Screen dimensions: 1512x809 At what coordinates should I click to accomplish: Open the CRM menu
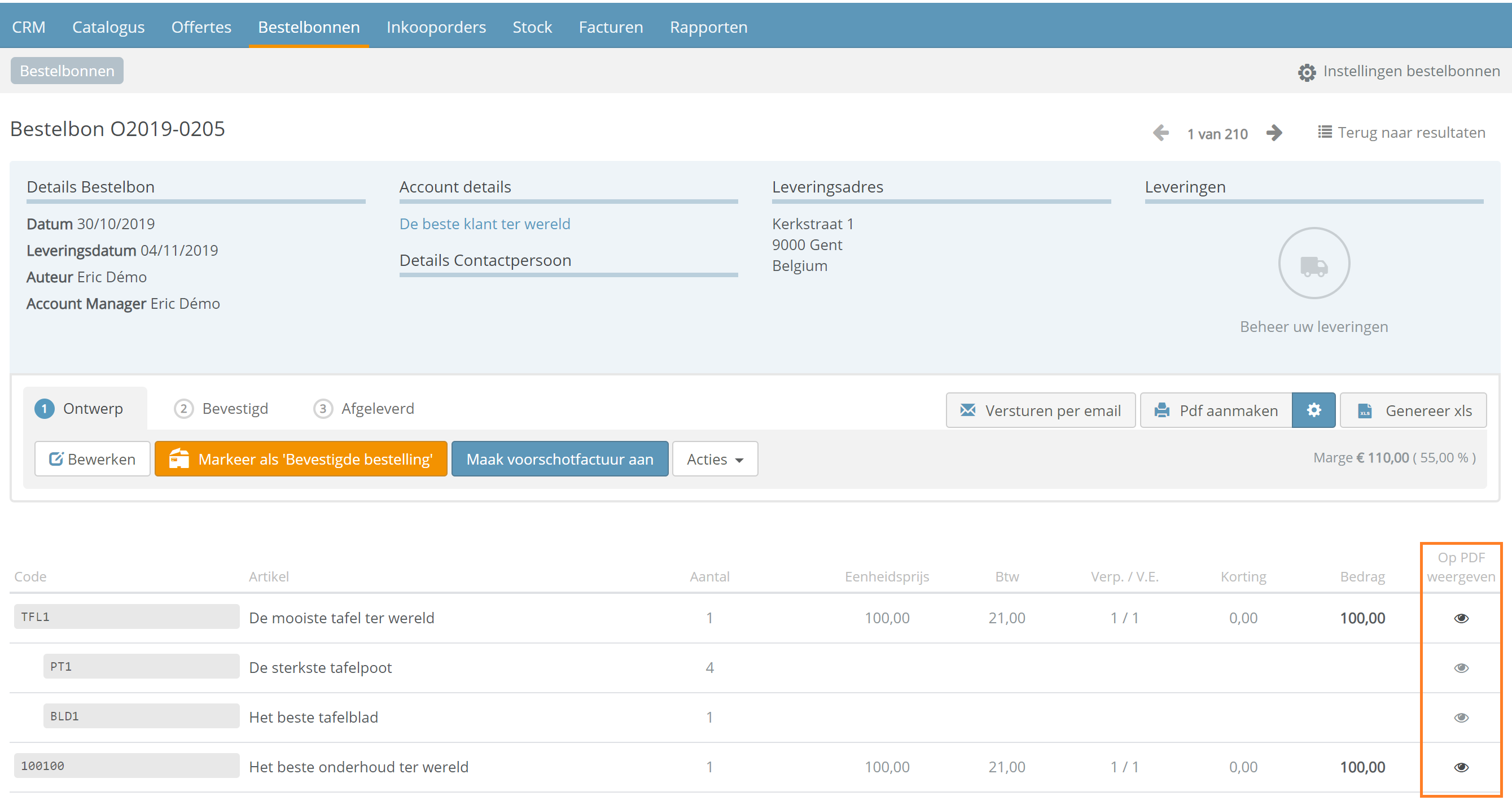28,27
